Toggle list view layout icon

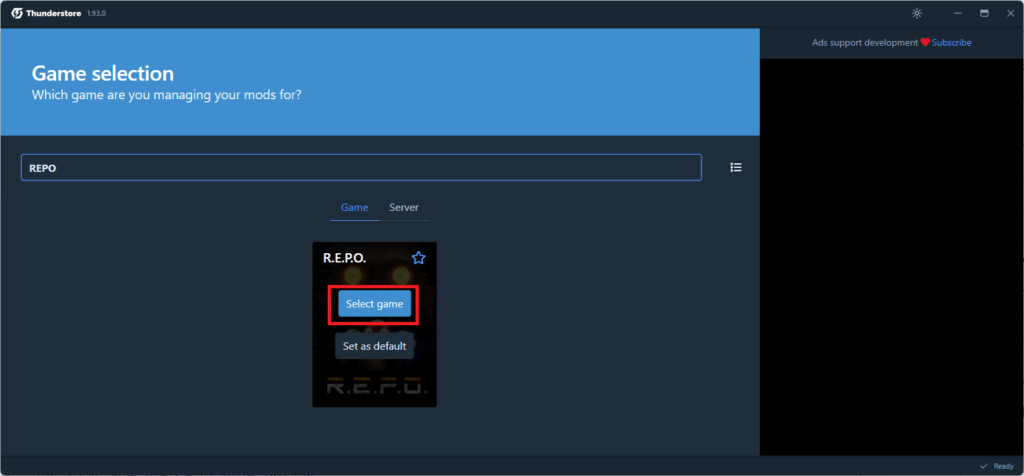pyautogui.click(x=736, y=167)
